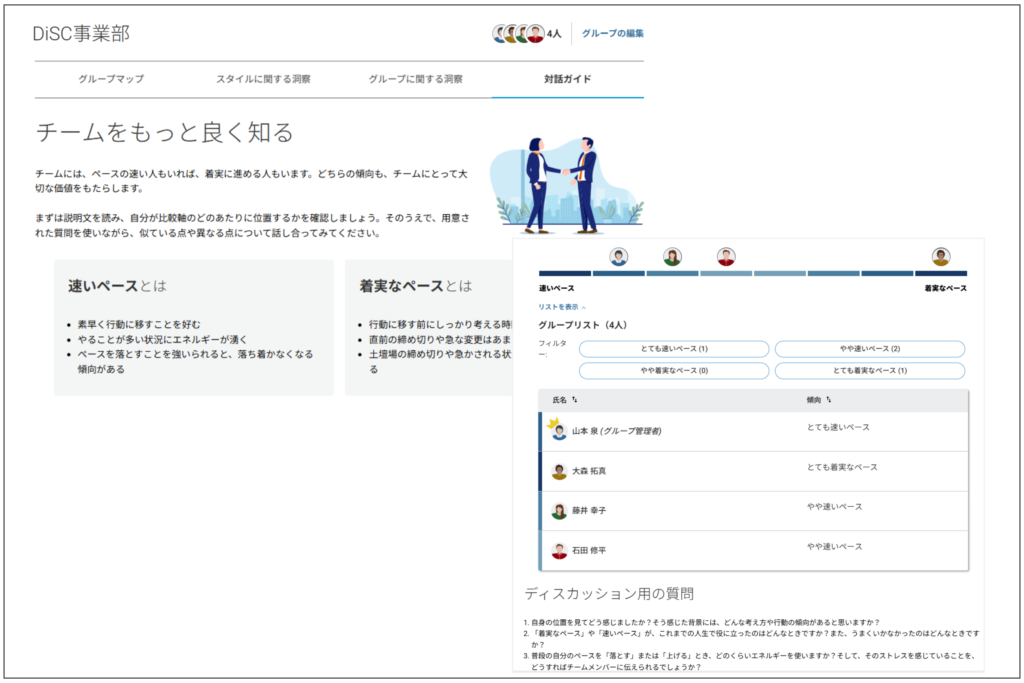Click the グループの編集 link

[612, 33]
